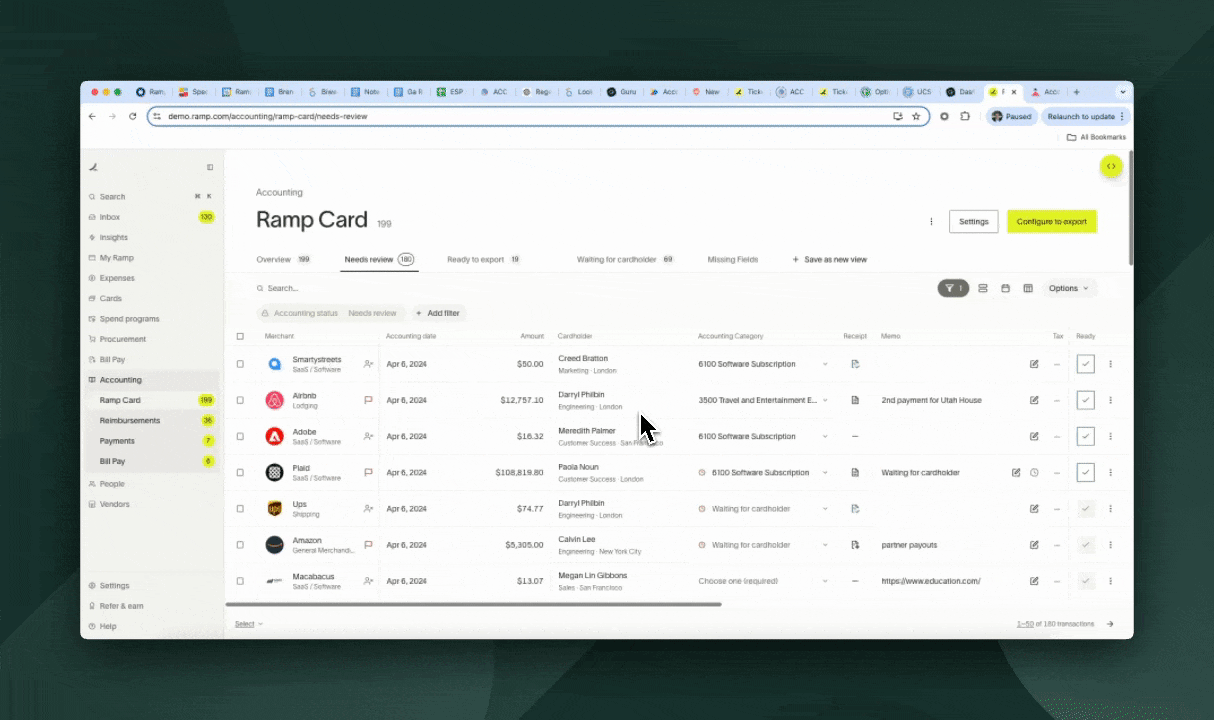Check the Adobe row checkbox

240,436
